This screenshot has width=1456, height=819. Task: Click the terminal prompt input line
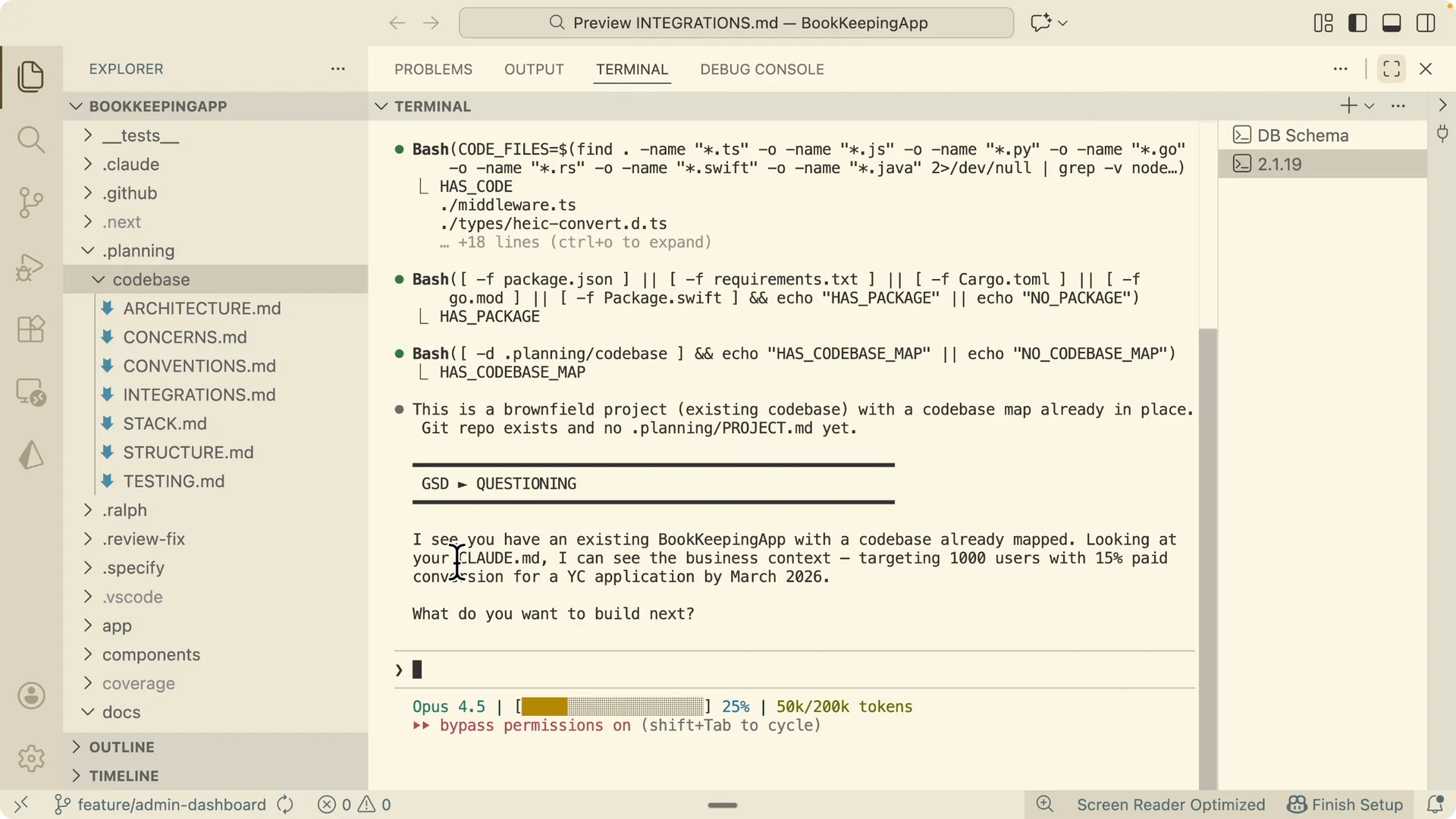pyautogui.click(x=794, y=670)
